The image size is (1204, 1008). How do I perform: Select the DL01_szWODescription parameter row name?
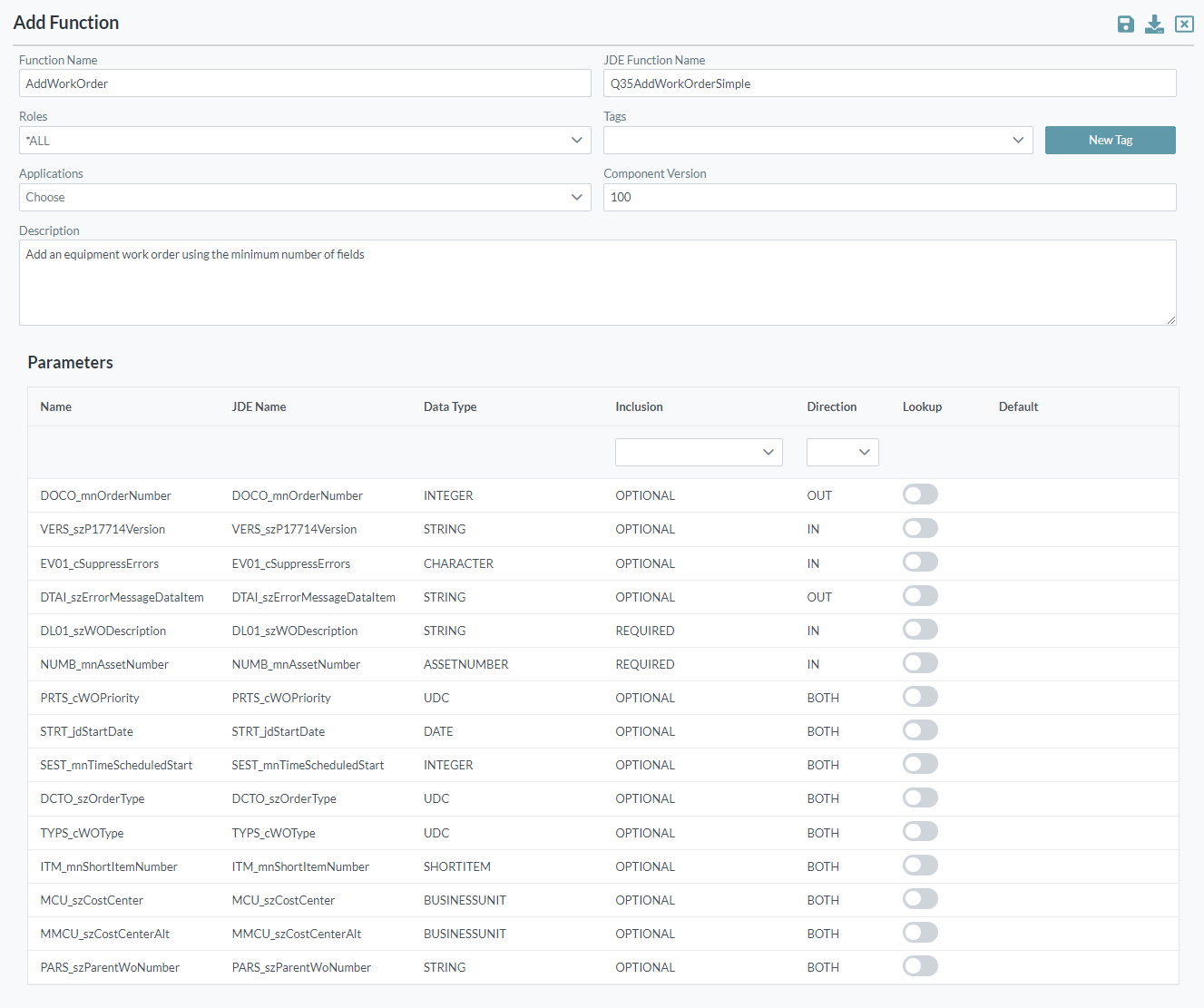pyautogui.click(x=103, y=631)
